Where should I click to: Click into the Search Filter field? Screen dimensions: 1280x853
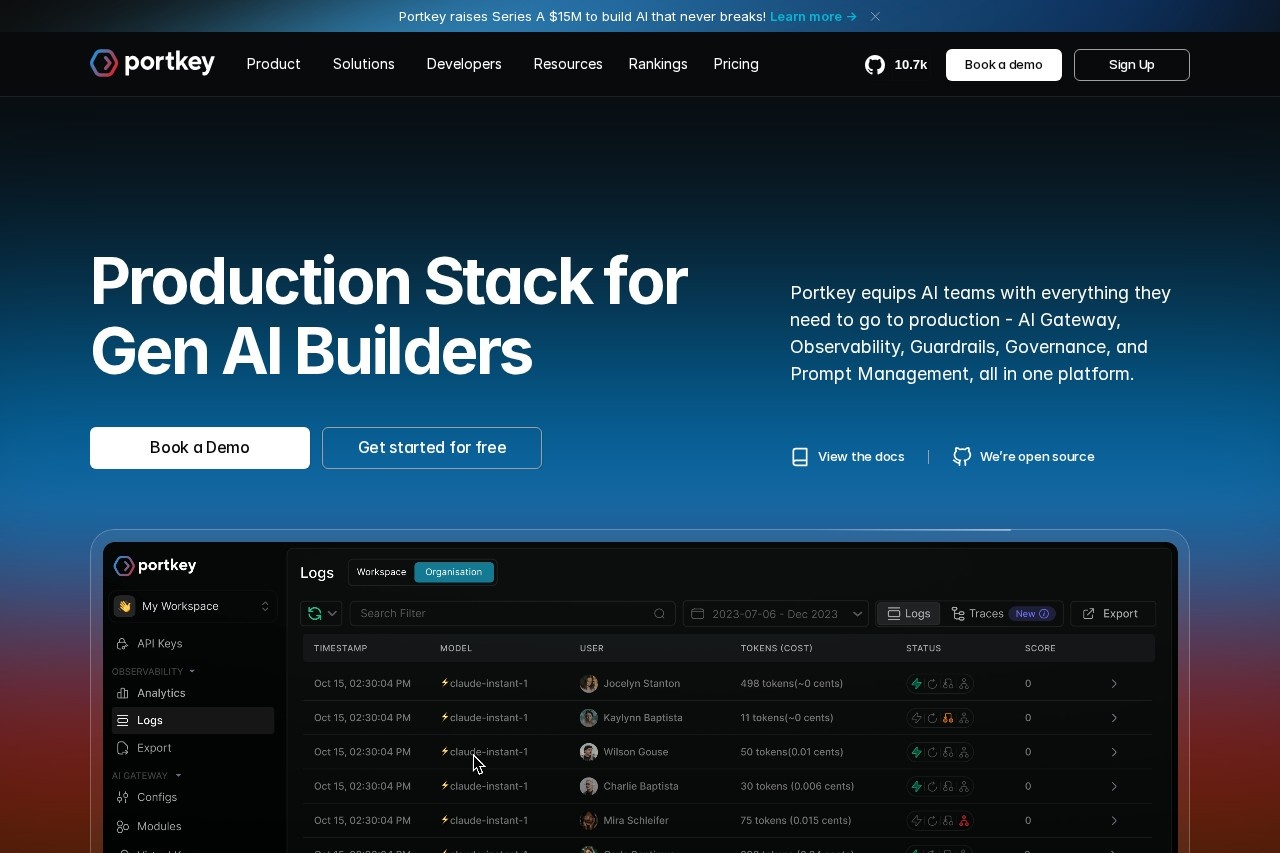(x=500, y=613)
